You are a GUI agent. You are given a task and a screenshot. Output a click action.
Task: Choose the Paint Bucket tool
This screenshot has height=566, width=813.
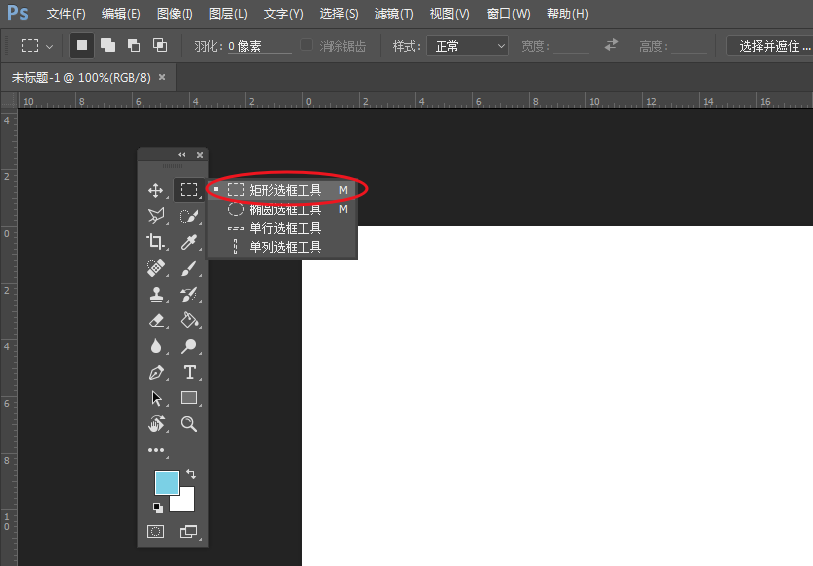(x=188, y=320)
